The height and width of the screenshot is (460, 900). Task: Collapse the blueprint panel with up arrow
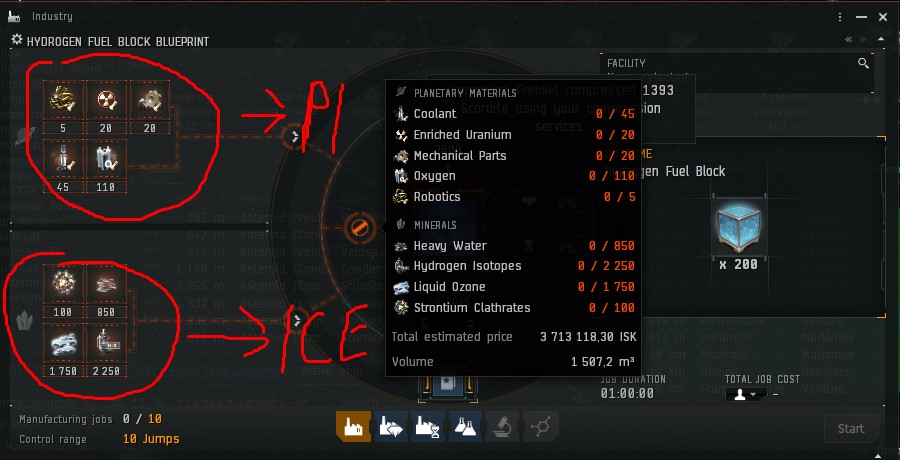tap(881, 40)
